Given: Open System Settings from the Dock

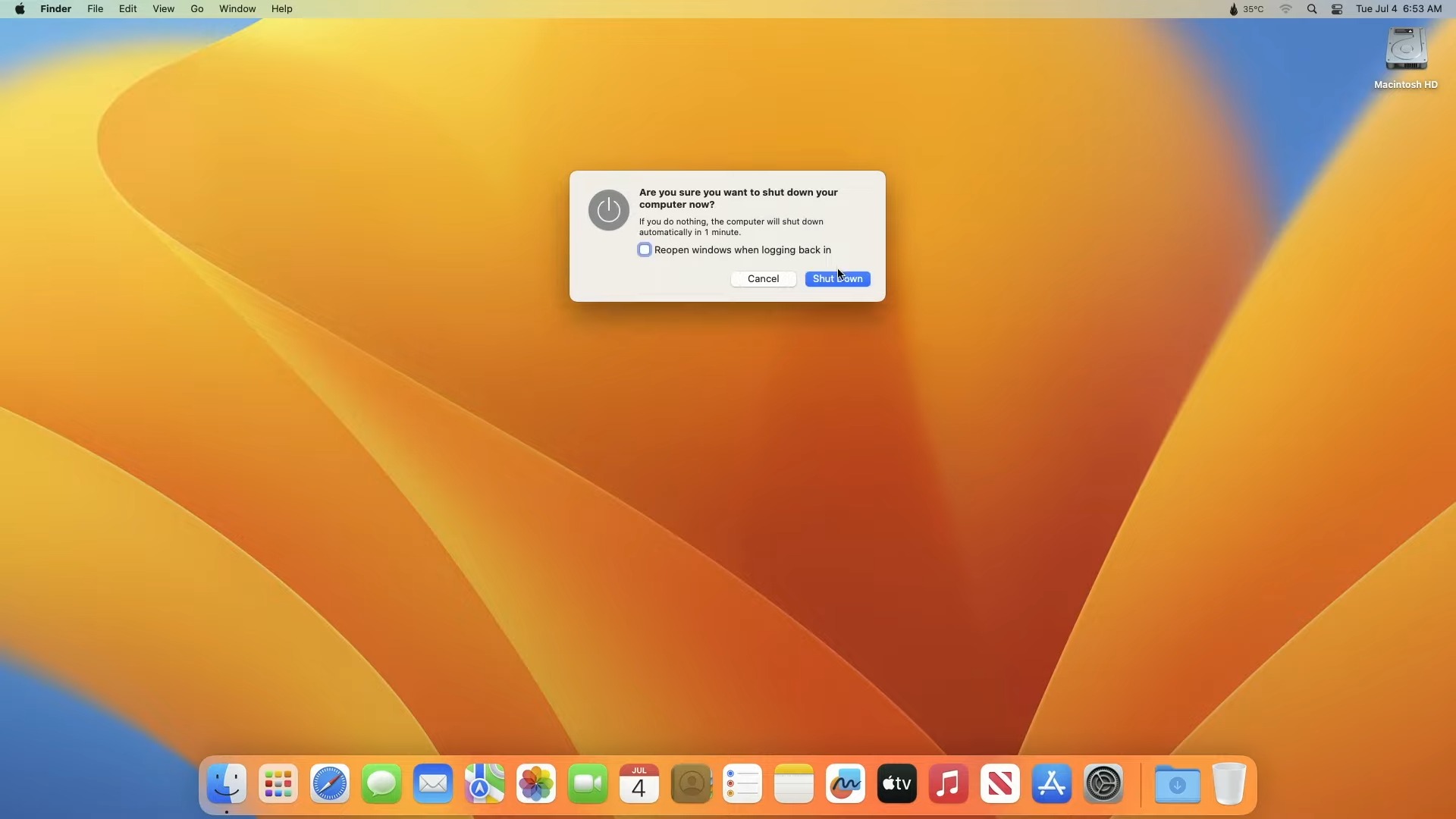Looking at the screenshot, I should (x=1103, y=783).
